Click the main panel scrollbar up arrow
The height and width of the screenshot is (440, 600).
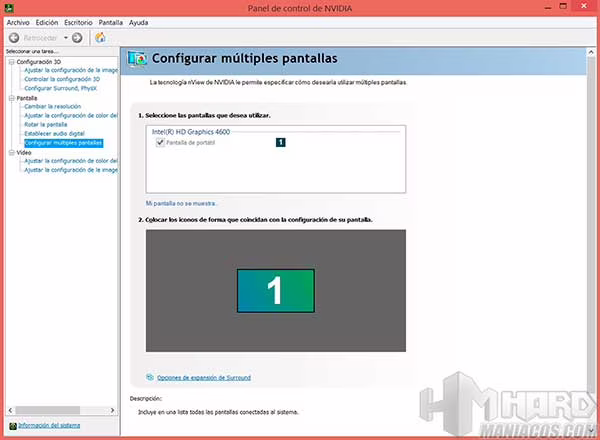coord(591,53)
